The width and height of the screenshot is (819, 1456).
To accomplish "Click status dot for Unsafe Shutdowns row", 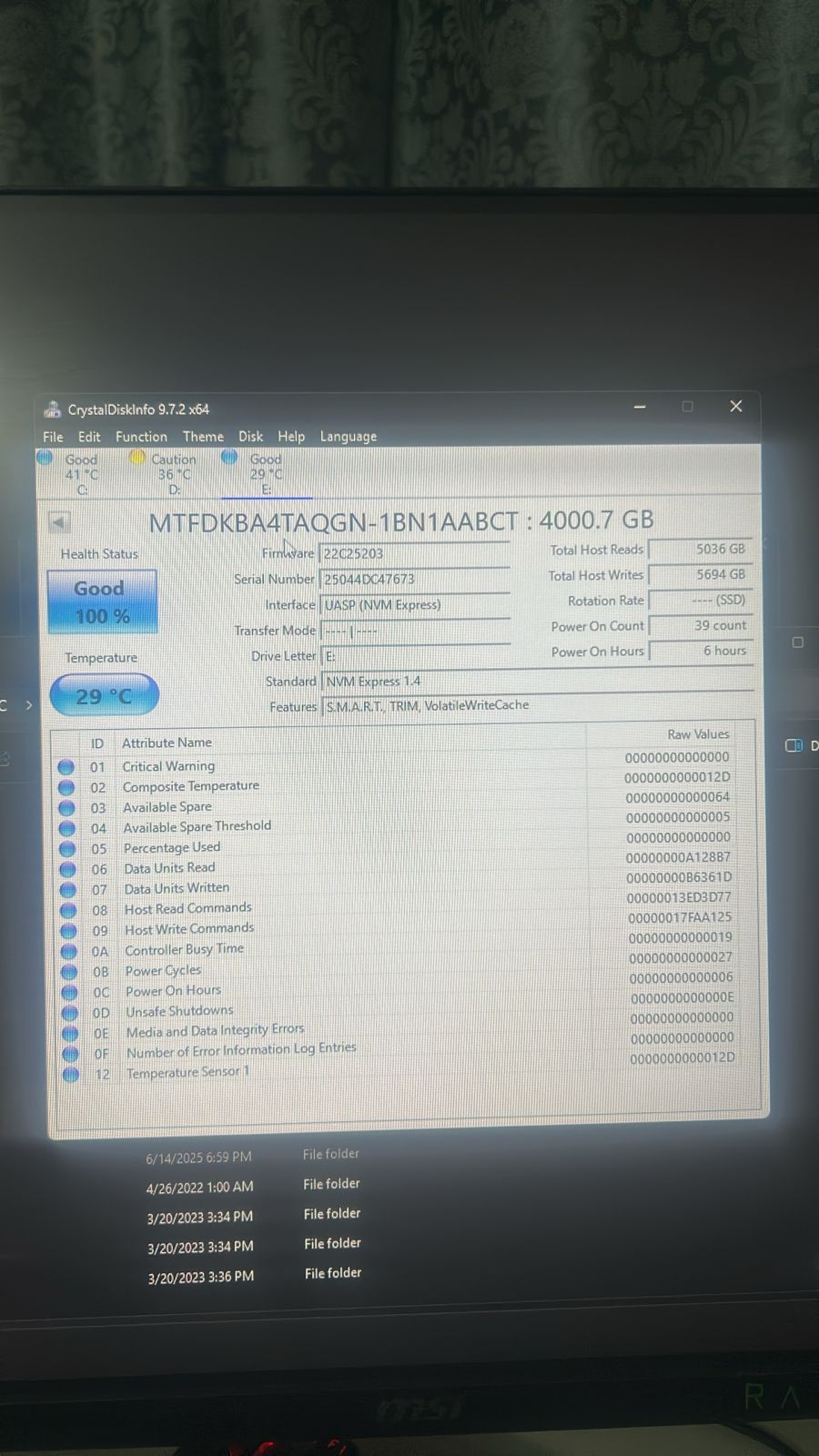I will tap(70, 1013).
